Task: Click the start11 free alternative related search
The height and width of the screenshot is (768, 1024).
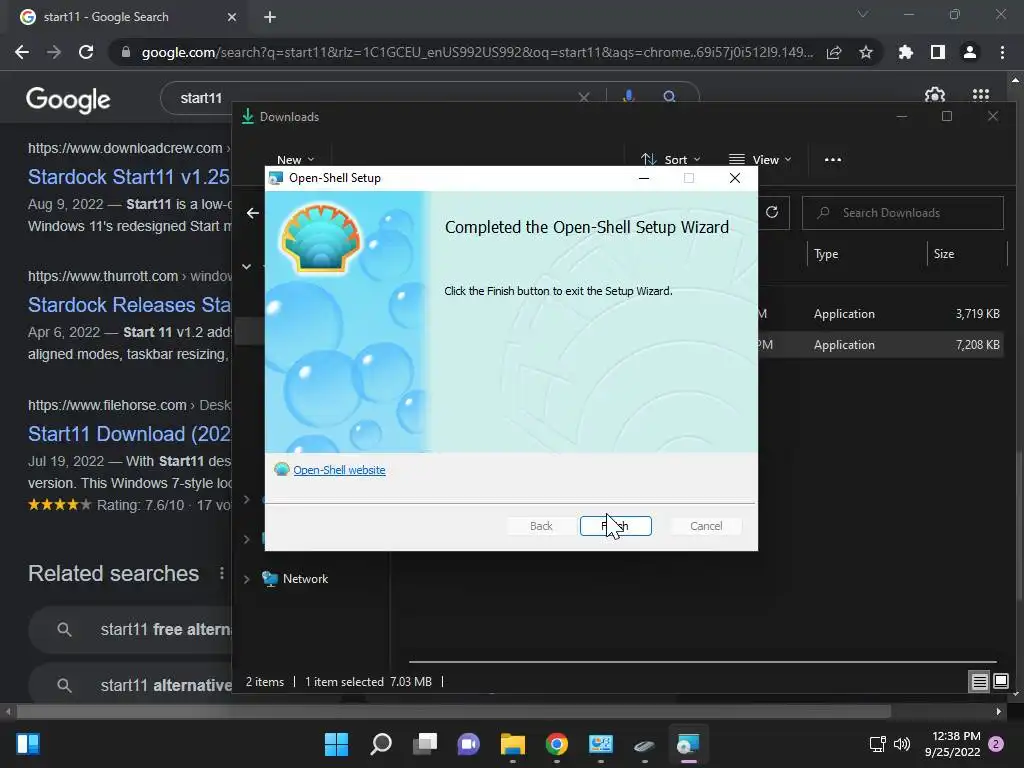Action: coord(131,630)
